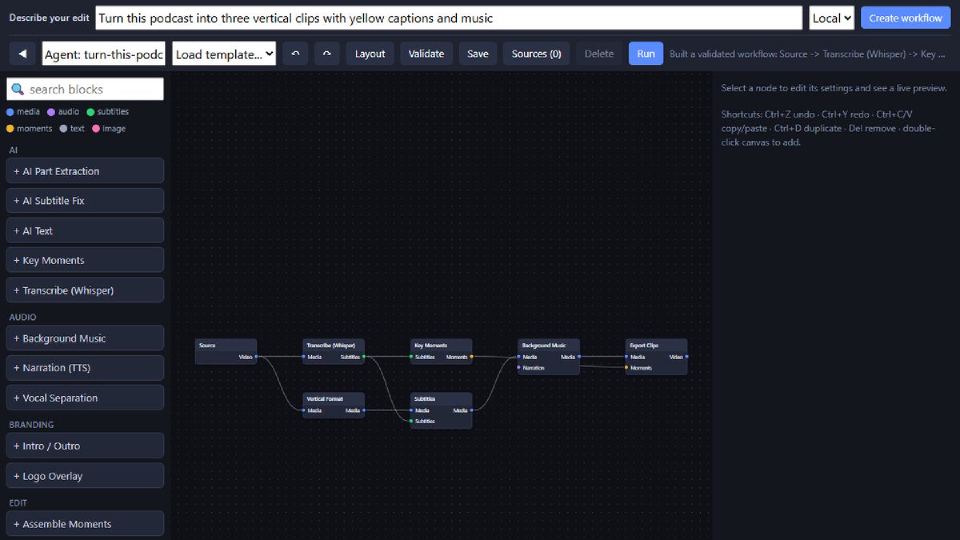Click the blue media legend dot
Image resolution: width=960 pixels, height=540 pixels.
(x=10, y=112)
